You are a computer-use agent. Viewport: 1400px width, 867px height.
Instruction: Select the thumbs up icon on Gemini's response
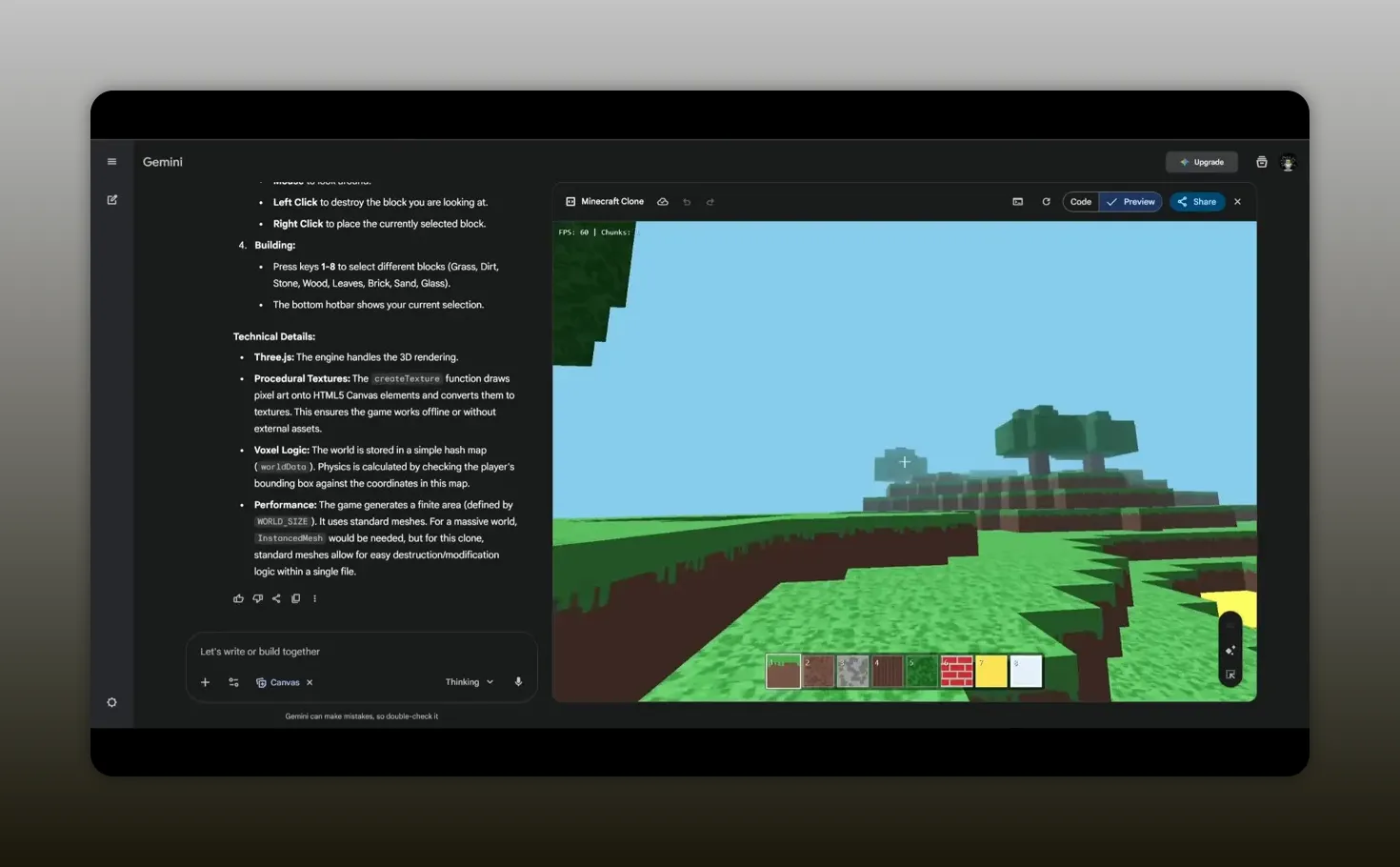point(238,598)
